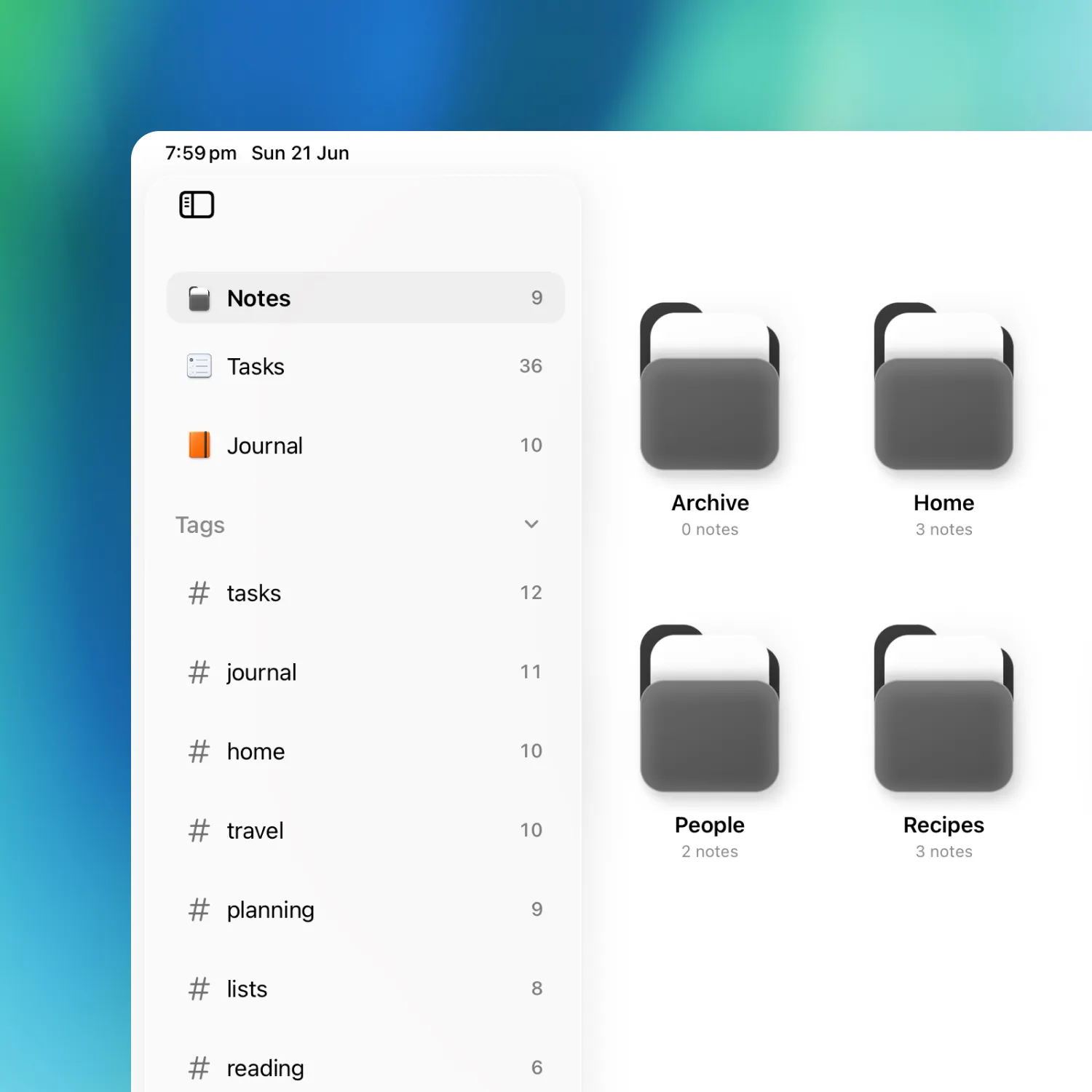This screenshot has height=1092, width=1092.
Task: Click the status bar date Sun 21 Jun
Action: click(300, 153)
